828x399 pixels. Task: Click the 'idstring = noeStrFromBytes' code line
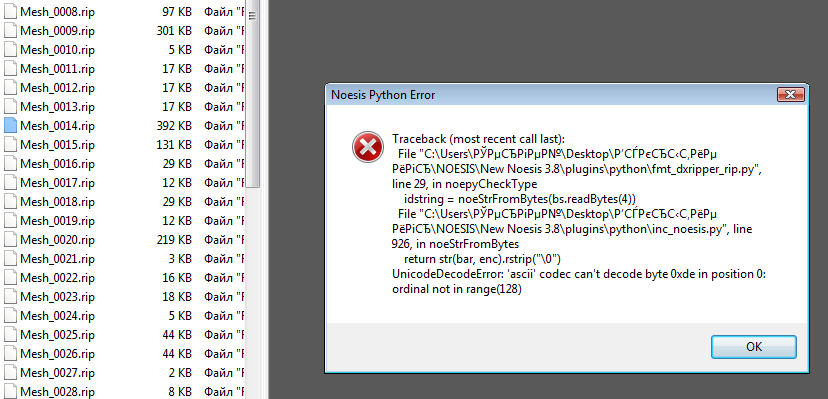(520, 199)
